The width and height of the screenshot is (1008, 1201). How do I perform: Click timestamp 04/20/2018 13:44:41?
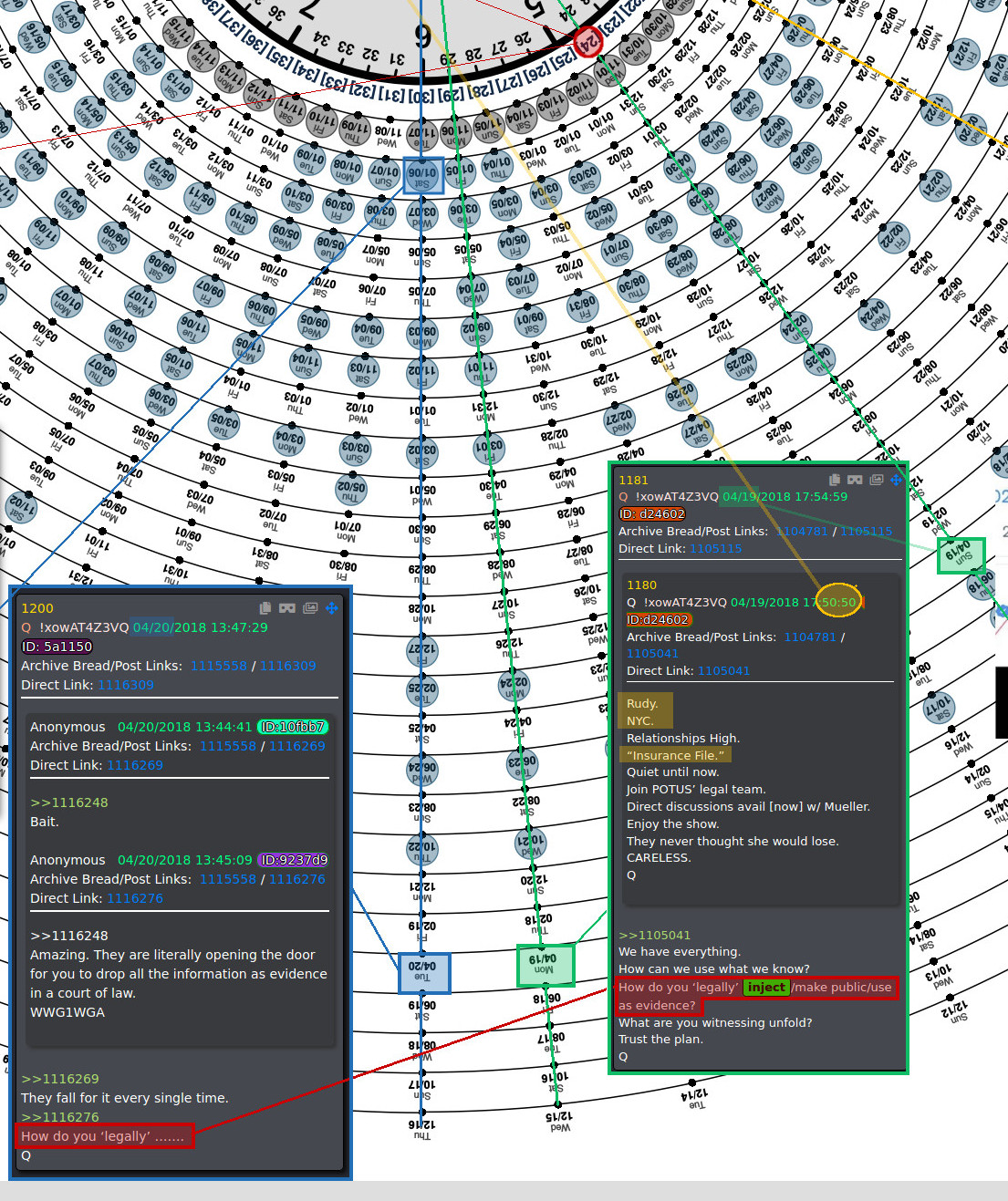[184, 727]
